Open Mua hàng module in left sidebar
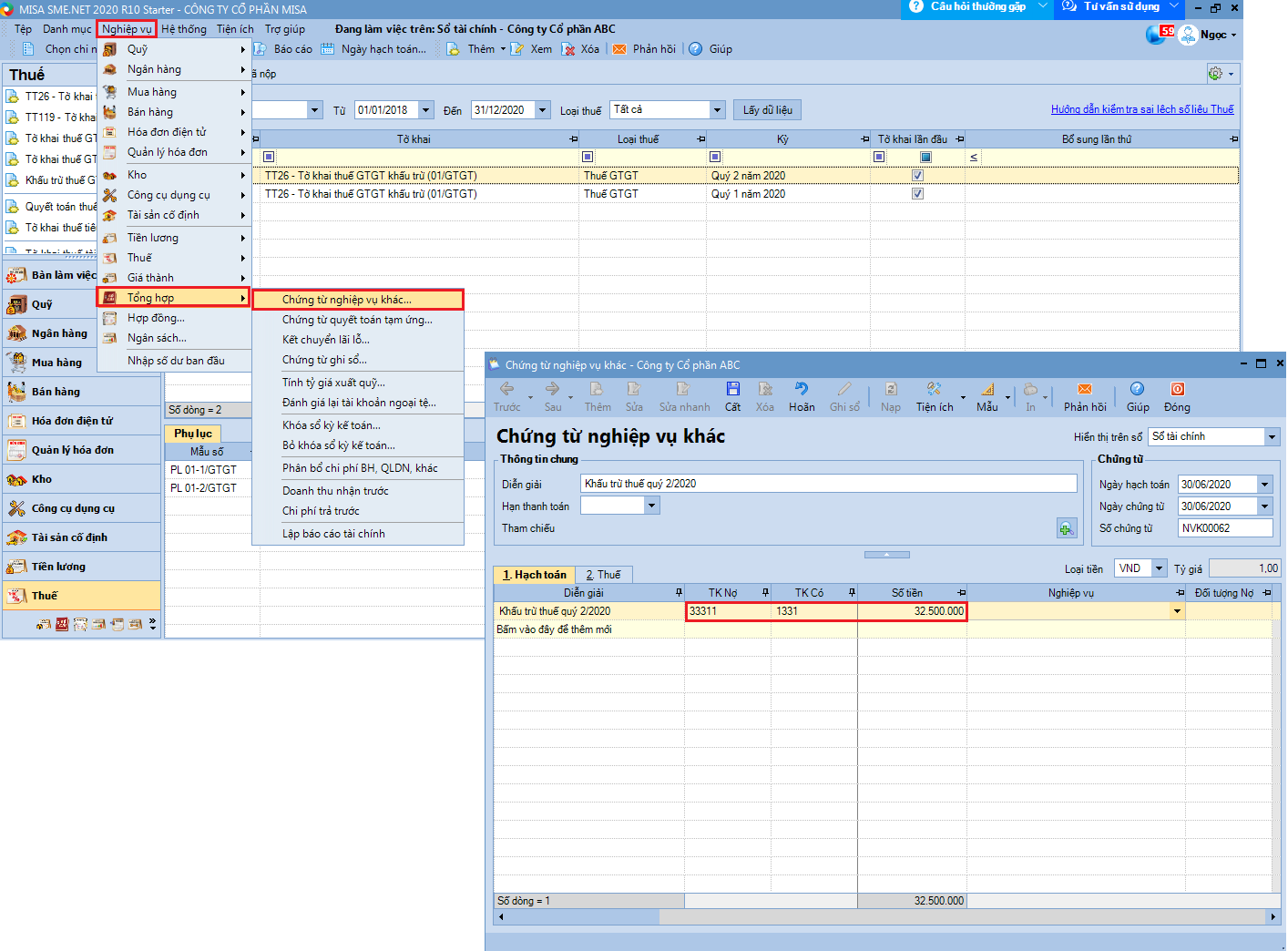Viewport: 1288px width, 951px height. 82,363
